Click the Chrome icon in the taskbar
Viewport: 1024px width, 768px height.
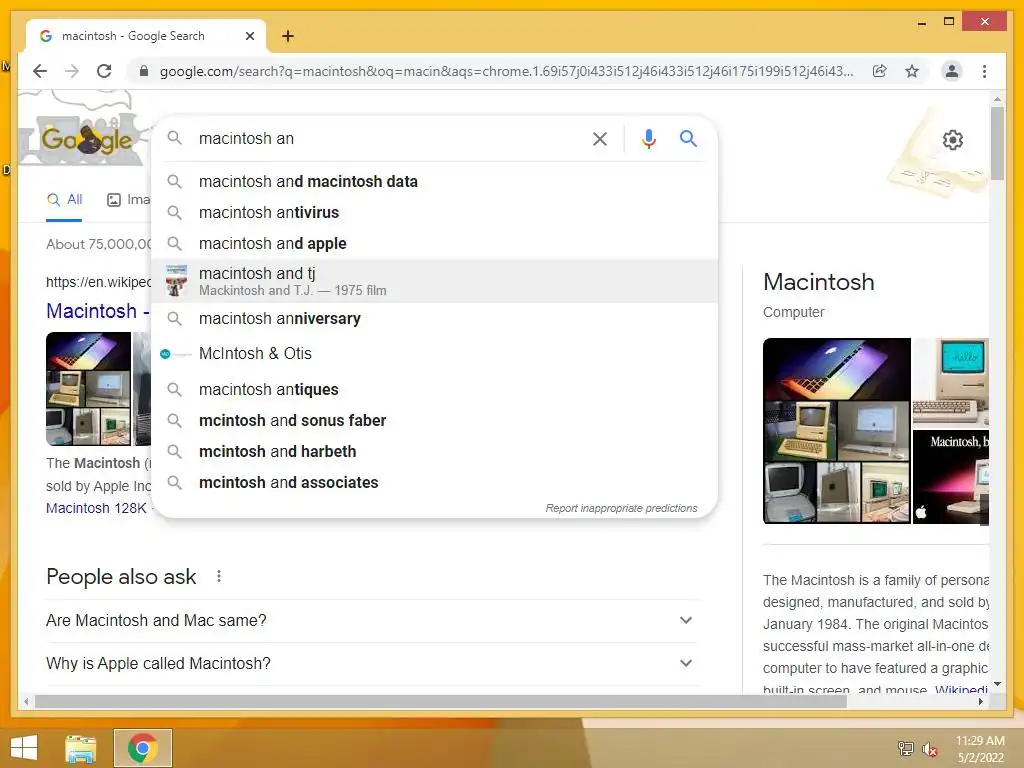pyautogui.click(x=142, y=748)
